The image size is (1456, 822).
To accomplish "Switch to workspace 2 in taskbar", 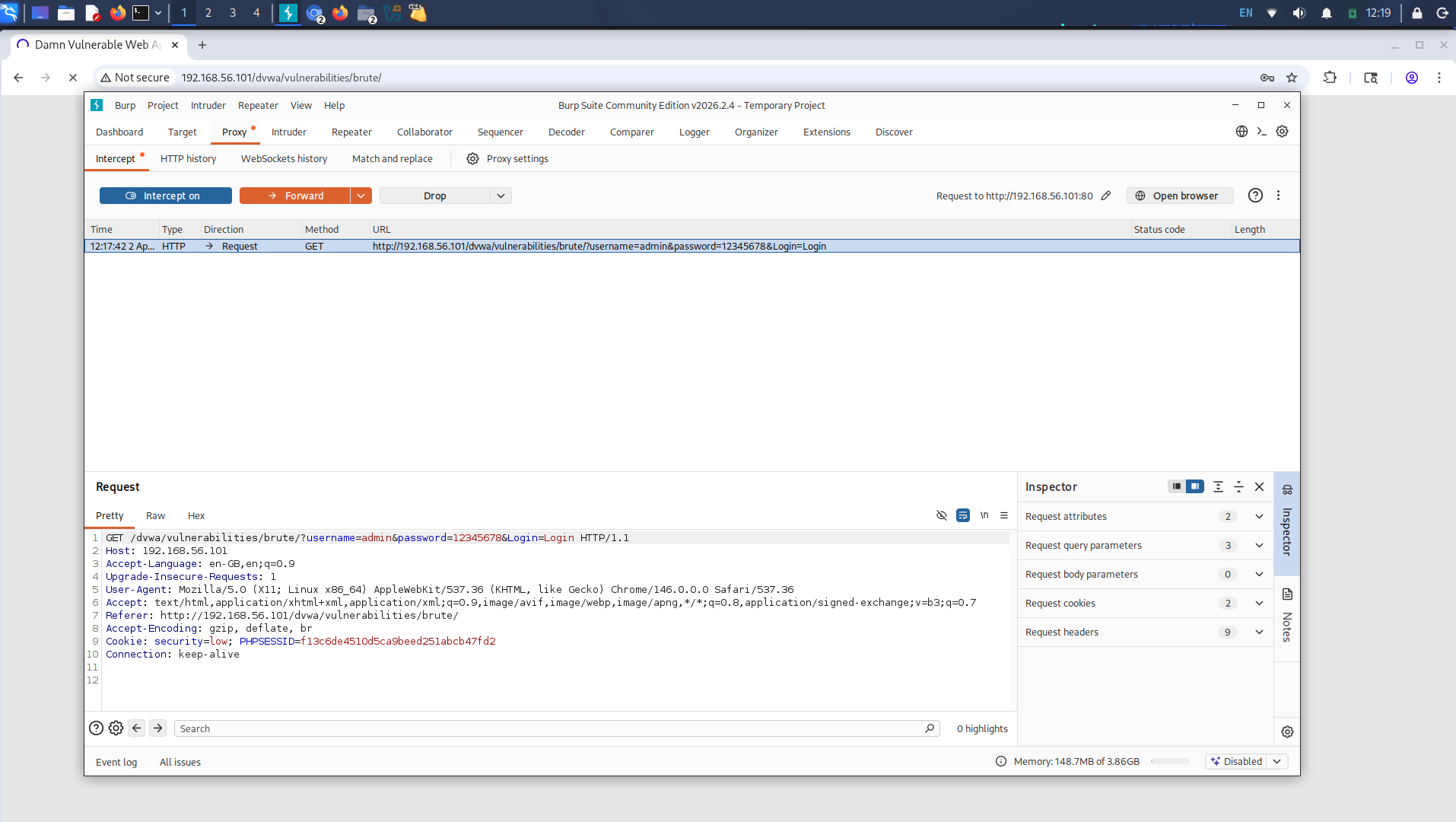I will pyautogui.click(x=208, y=13).
